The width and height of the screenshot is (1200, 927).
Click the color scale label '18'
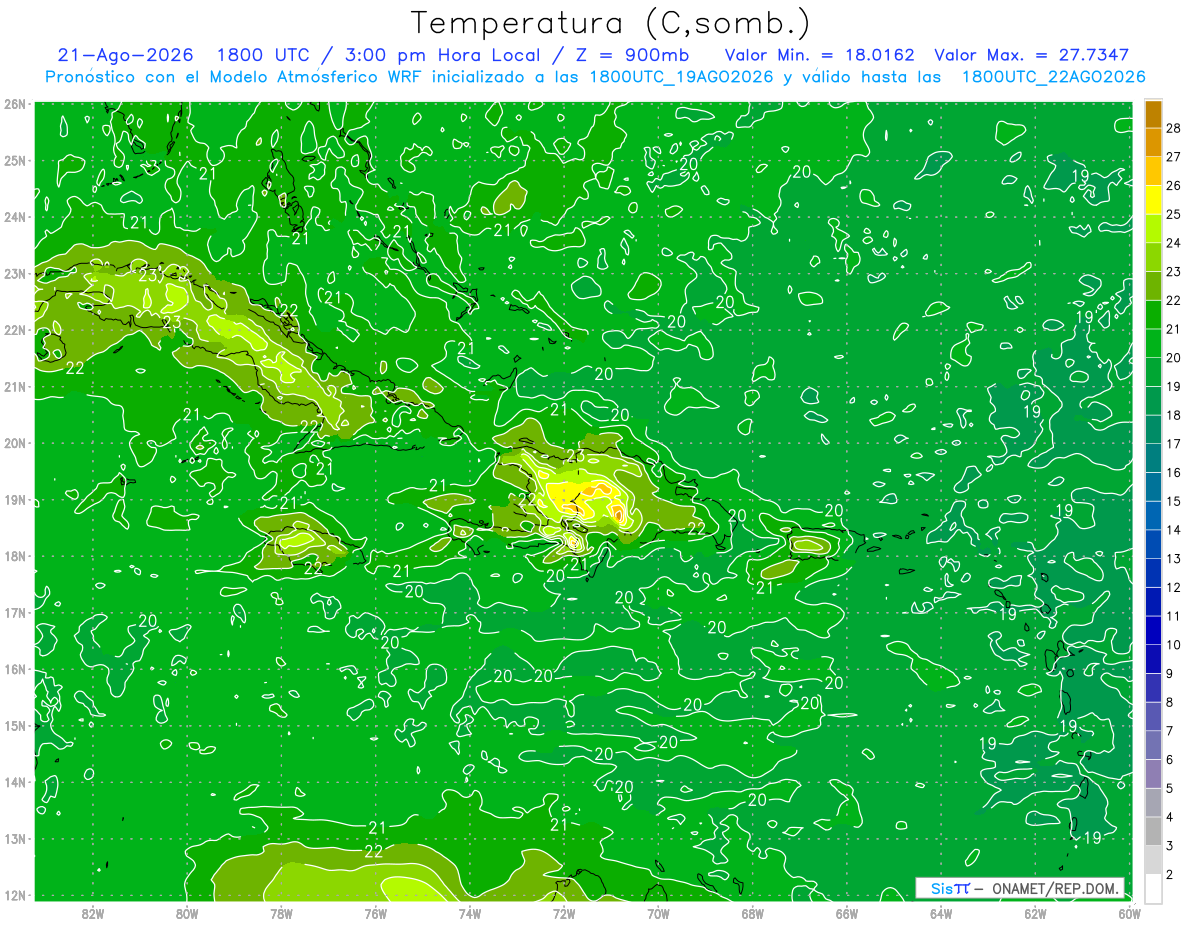click(x=1174, y=415)
